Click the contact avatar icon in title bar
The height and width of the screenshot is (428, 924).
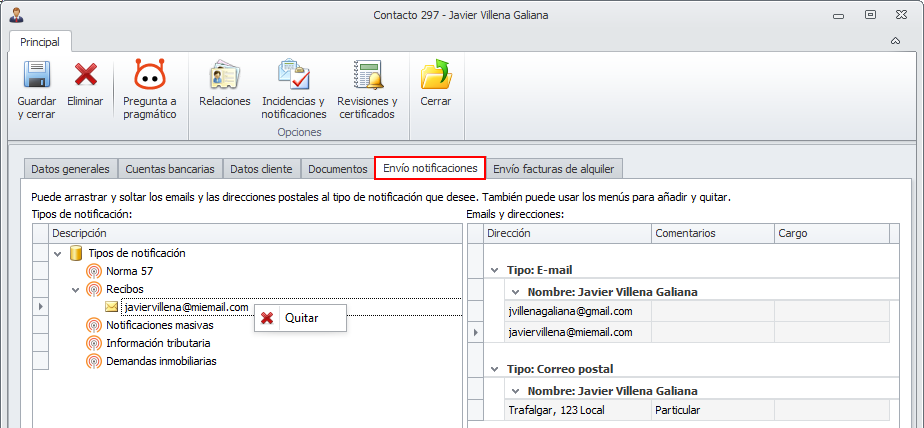(16, 15)
